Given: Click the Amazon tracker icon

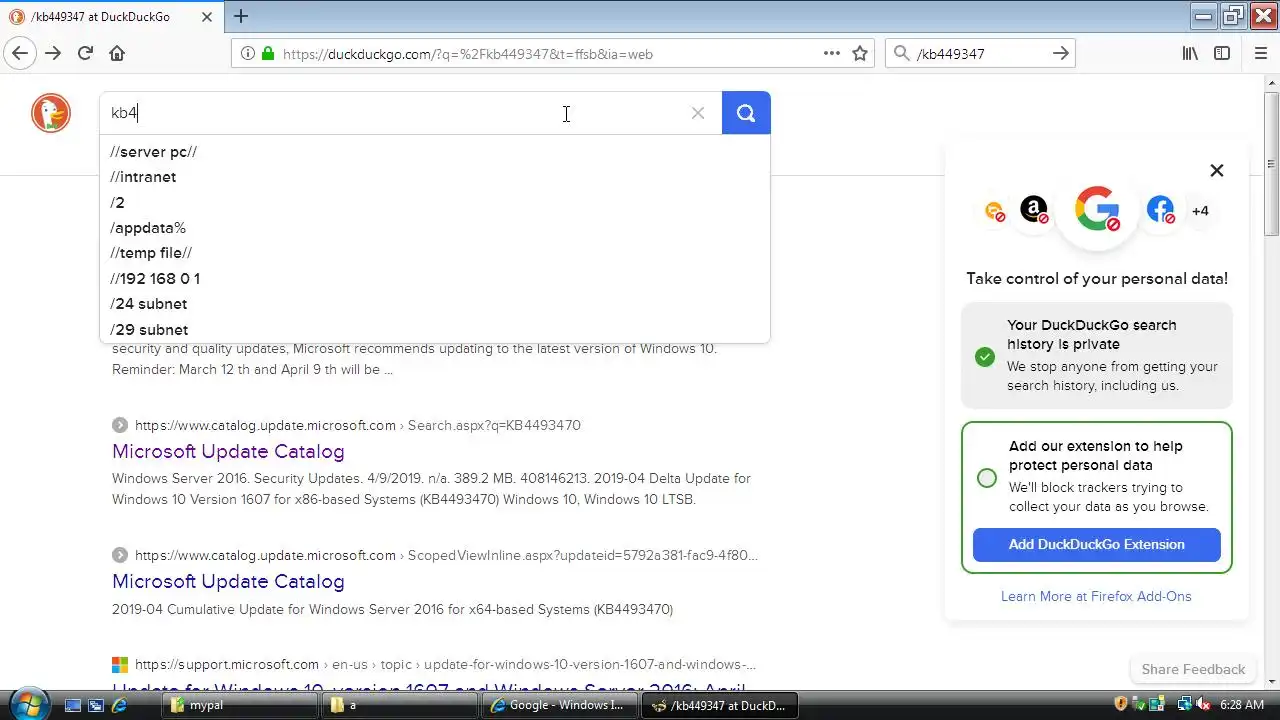Looking at the screenshot, I should pos(1034,210).
